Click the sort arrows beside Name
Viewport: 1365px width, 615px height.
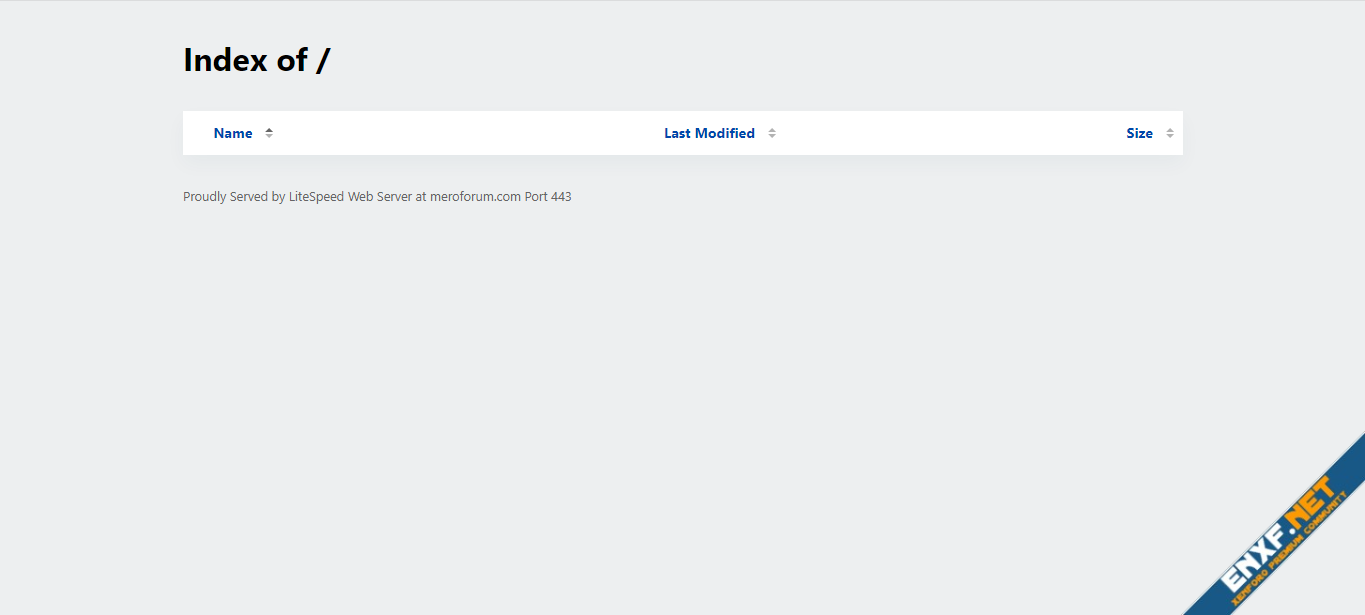[269, 133]
